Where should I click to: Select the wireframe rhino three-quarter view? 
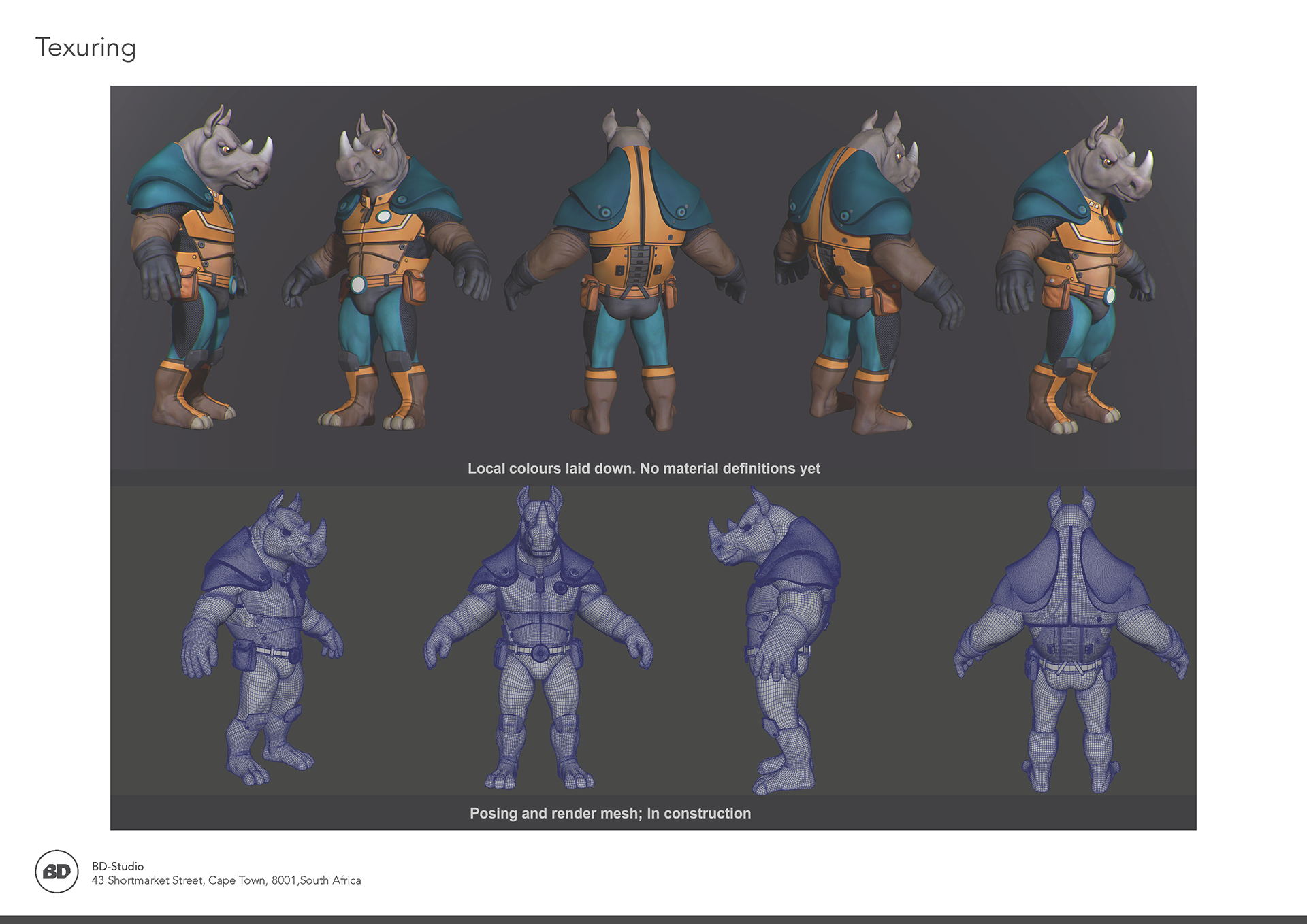(262, 638)
